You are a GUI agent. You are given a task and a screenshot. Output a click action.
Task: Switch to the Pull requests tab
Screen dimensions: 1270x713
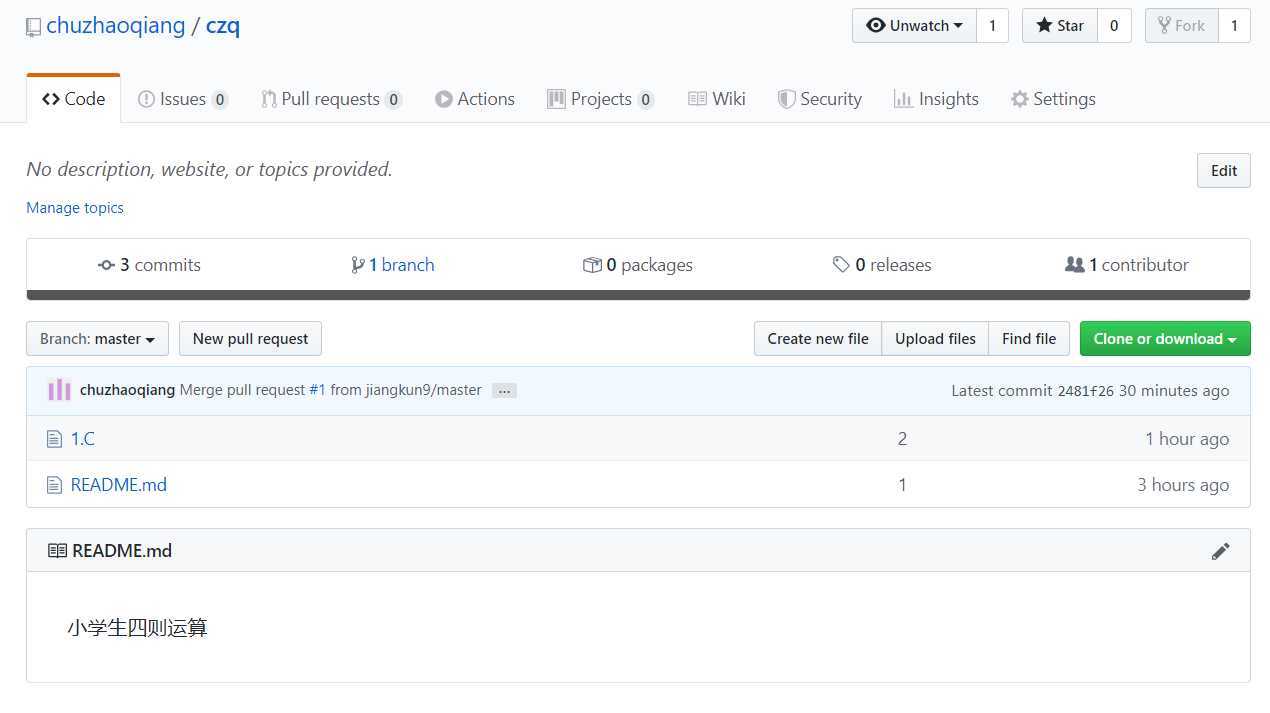point(331,99)
